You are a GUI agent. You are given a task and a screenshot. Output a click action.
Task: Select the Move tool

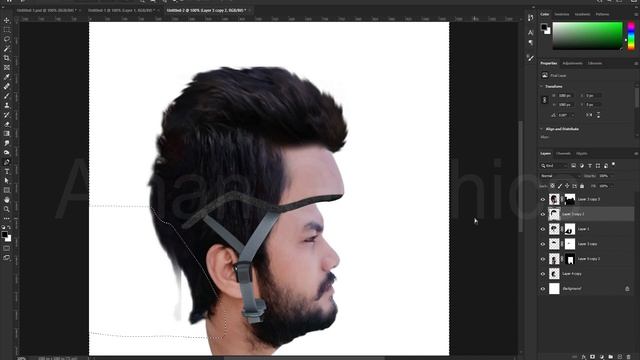click(7, 20)
